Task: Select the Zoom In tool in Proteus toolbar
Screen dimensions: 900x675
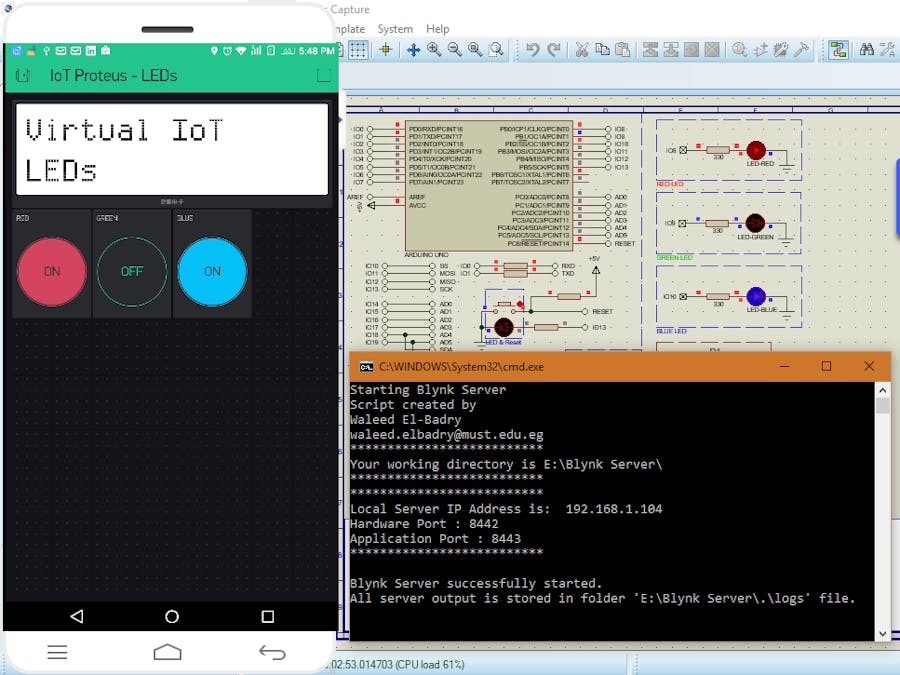Action: click(433, 49)
